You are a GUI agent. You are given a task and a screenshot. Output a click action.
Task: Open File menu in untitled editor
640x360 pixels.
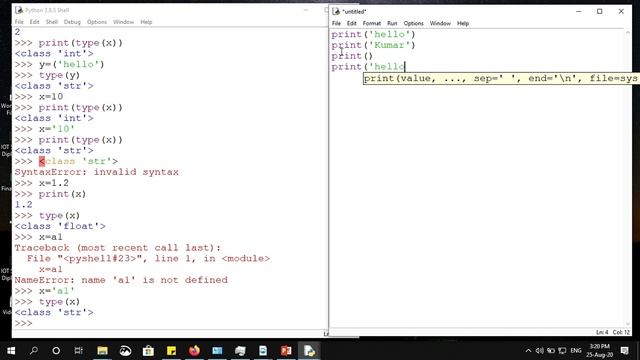point(336,23)
